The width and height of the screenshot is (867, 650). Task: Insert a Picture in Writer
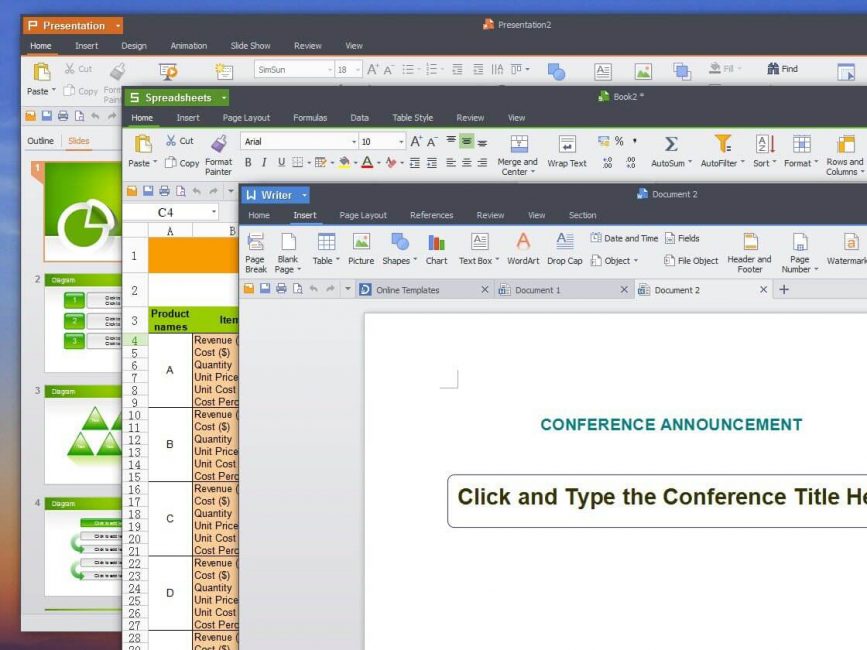(x=361, y=249)
